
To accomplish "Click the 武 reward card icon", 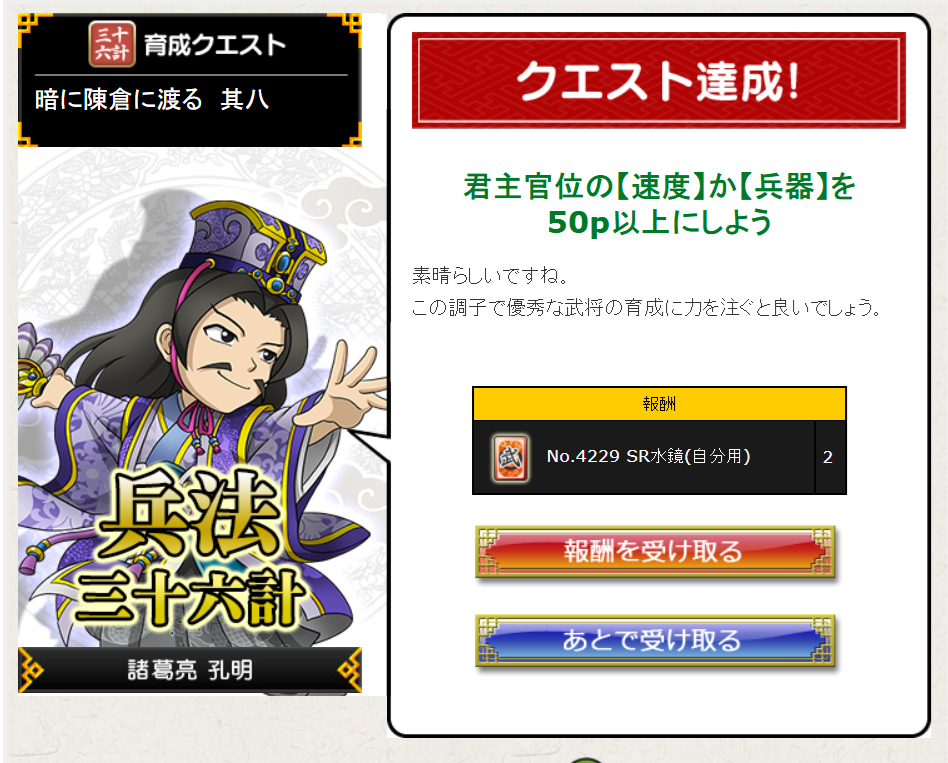I will click(x=511, y=458).
